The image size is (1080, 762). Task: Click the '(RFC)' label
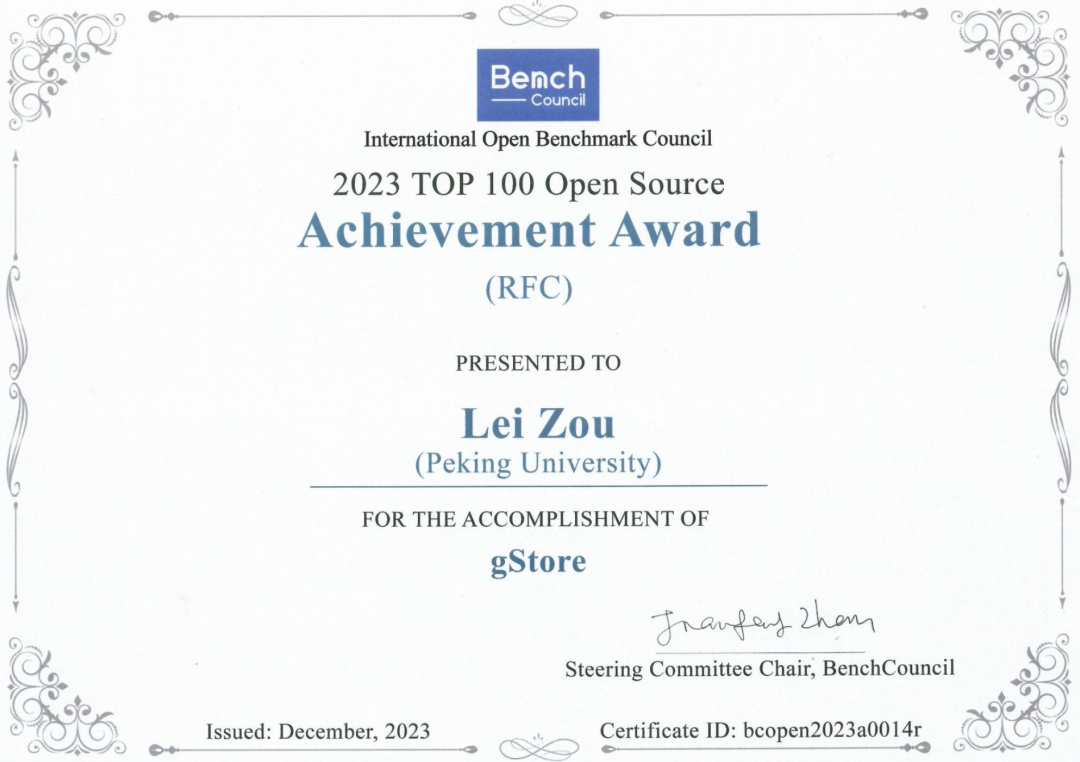point(529,288)
